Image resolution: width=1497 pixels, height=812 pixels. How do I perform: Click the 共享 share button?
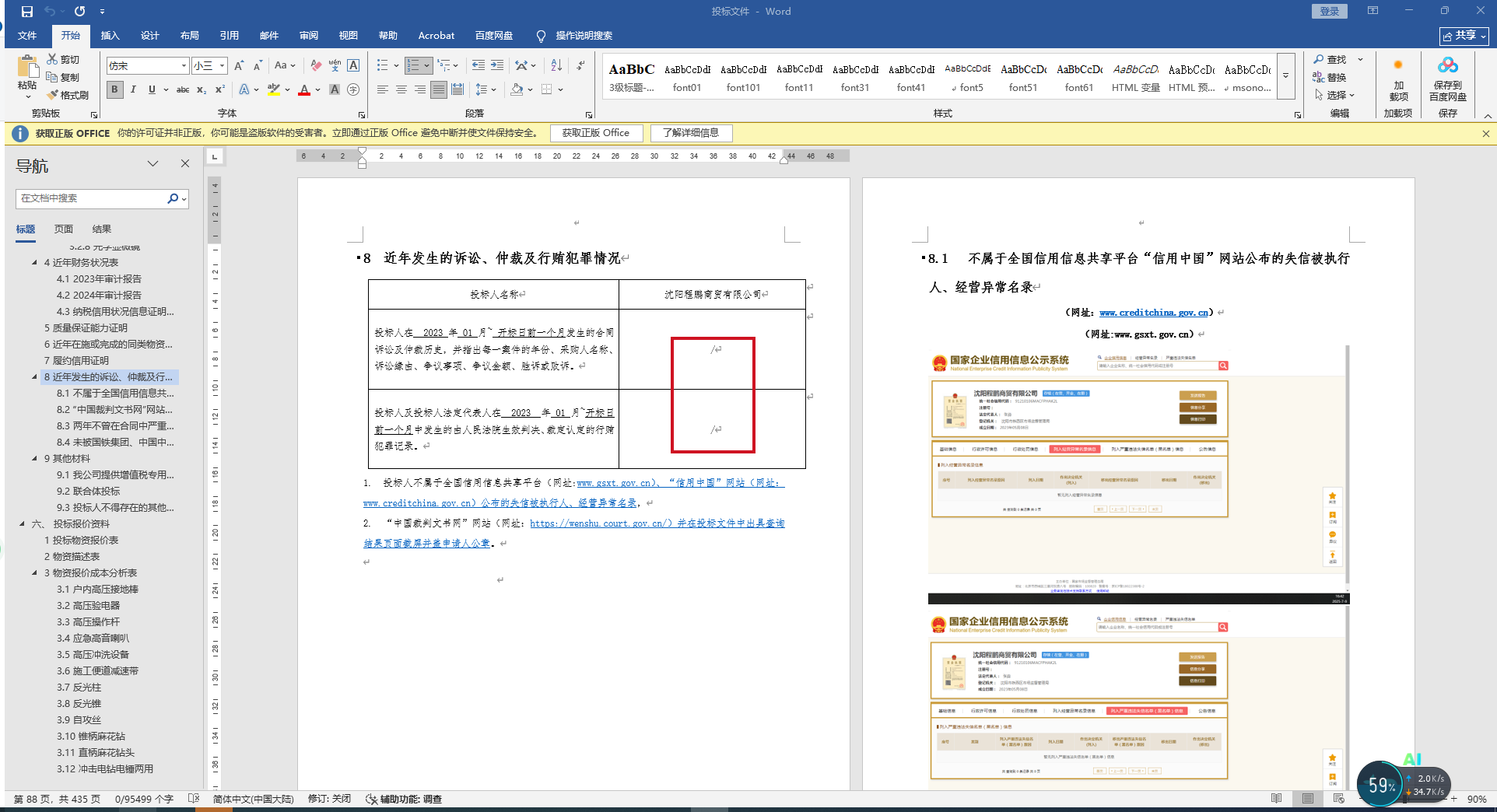click(1464, 36)
